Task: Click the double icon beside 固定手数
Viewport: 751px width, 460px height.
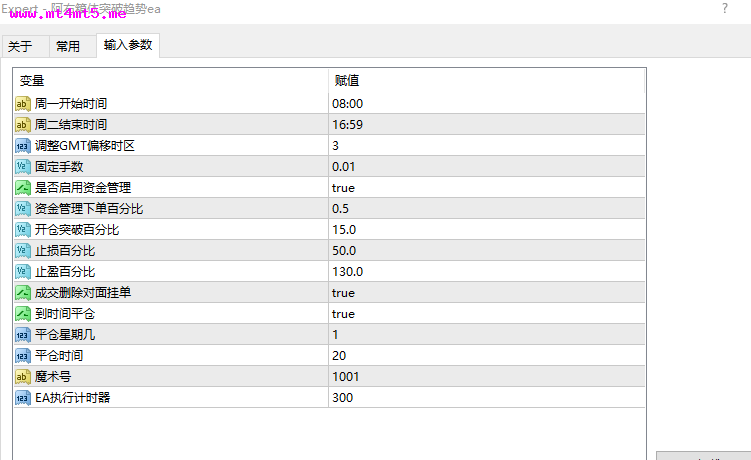Action: point(23,167)
